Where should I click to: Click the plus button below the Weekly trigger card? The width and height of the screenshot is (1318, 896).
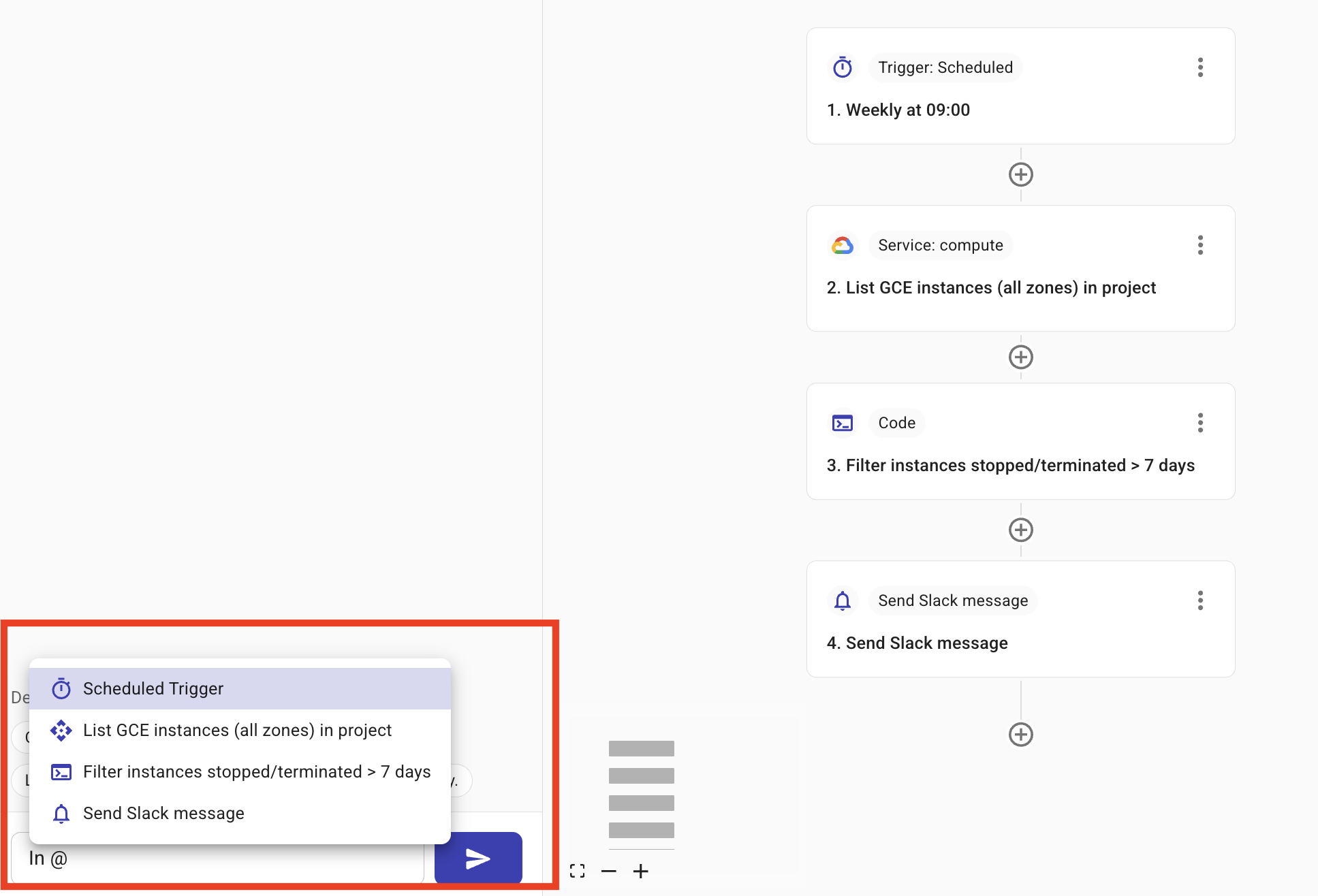tap(1020, 175)
